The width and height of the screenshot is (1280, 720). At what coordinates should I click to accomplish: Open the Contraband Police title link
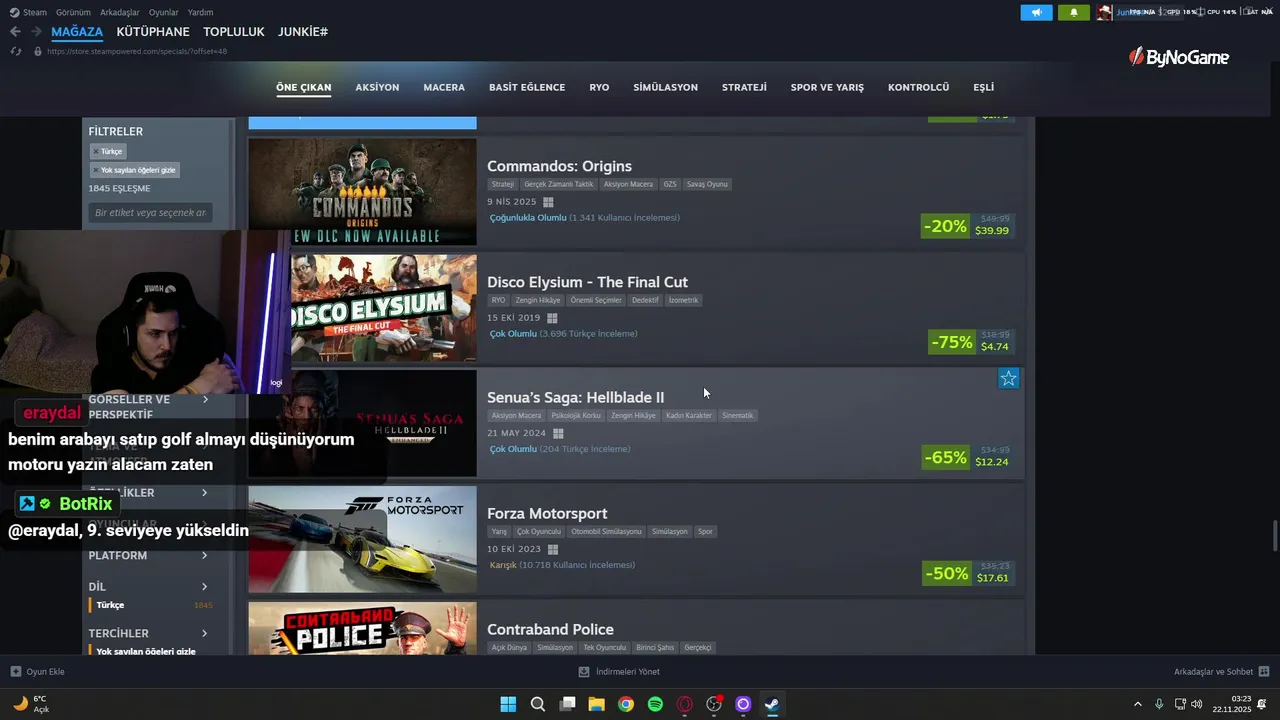tap(550, 629)
